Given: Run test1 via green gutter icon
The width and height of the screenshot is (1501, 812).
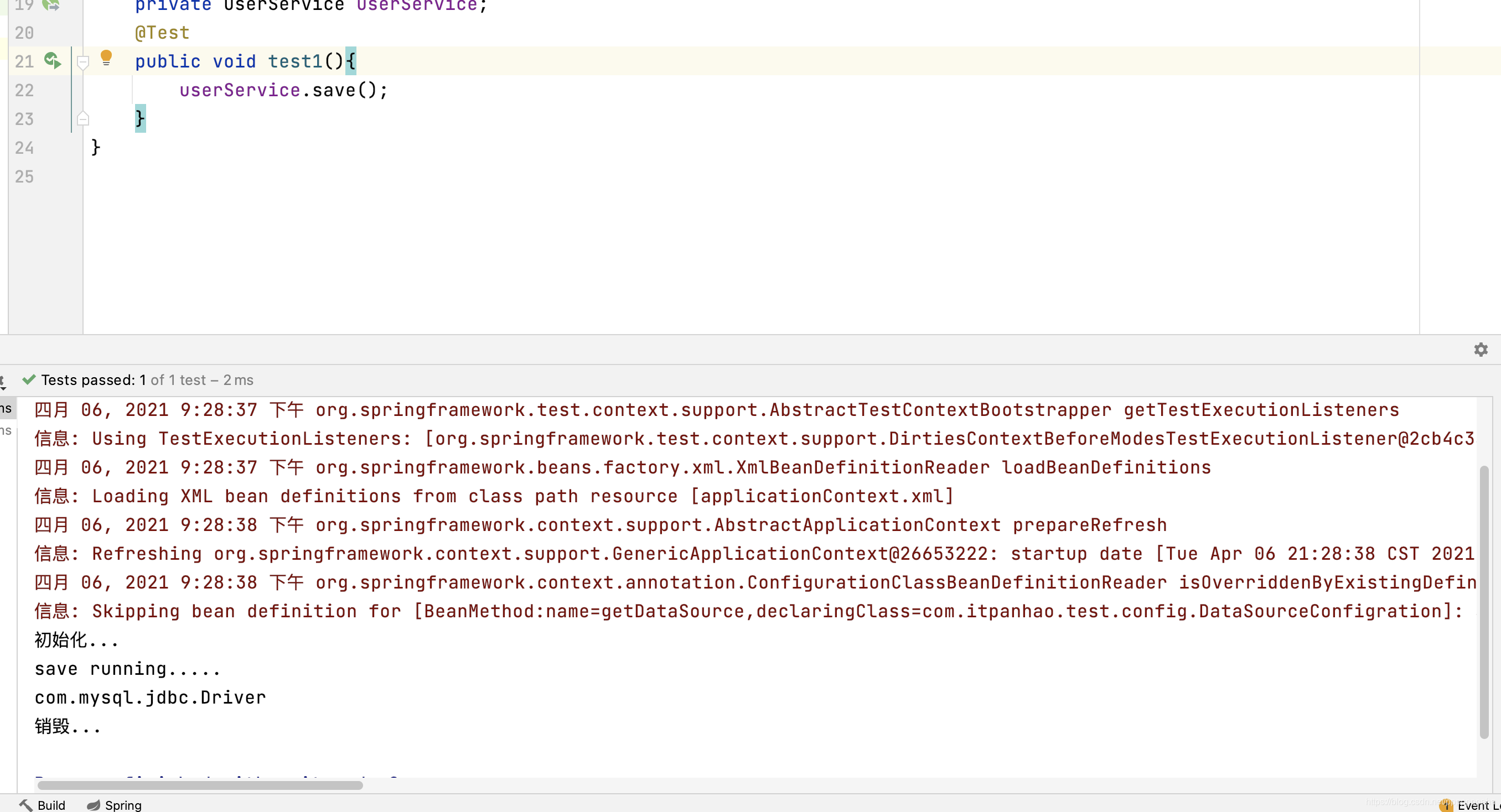Looking at the screenshot, I should coord(53,61).
